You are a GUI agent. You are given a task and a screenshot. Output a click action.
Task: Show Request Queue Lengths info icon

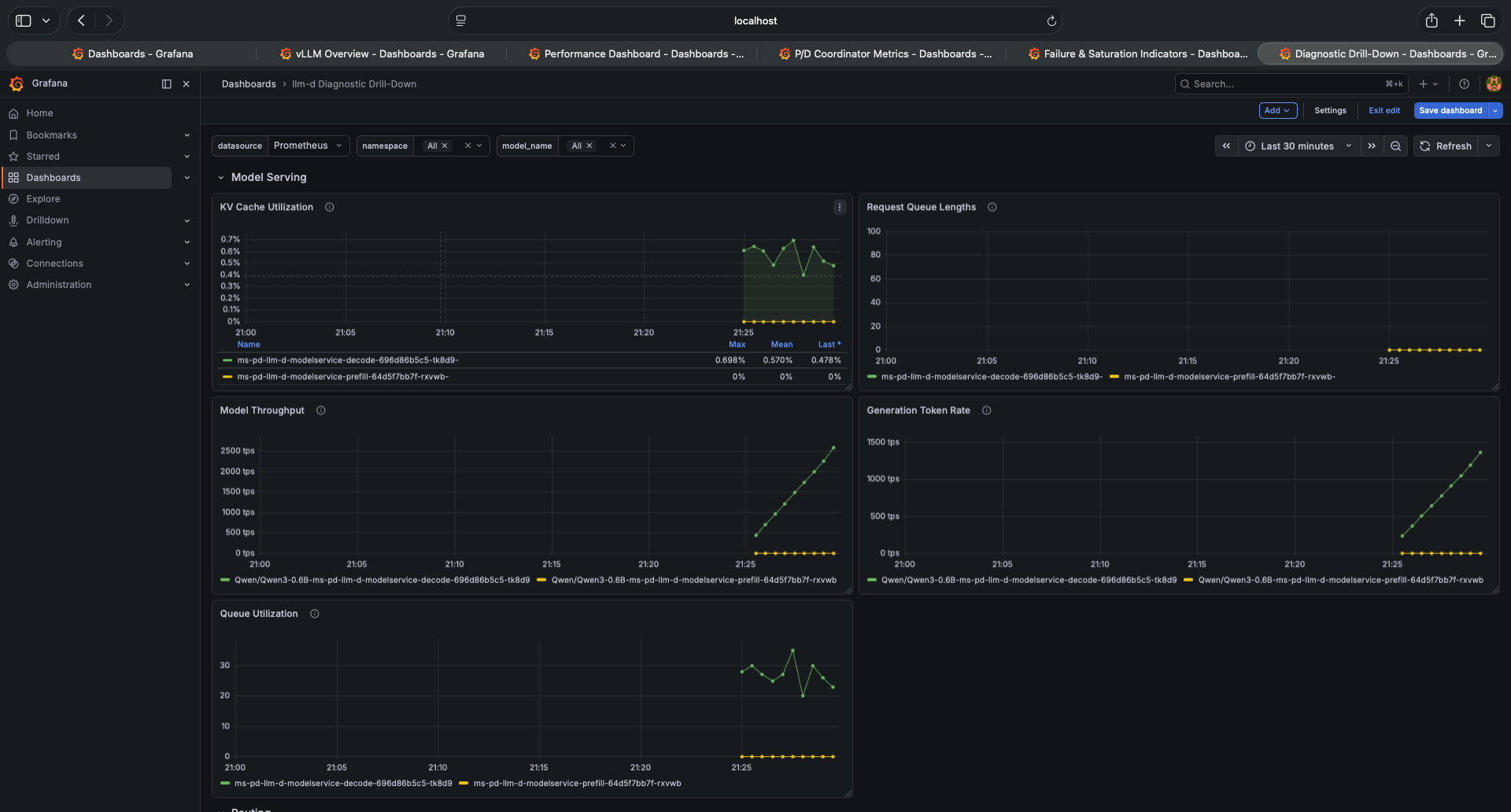point(992,208)
